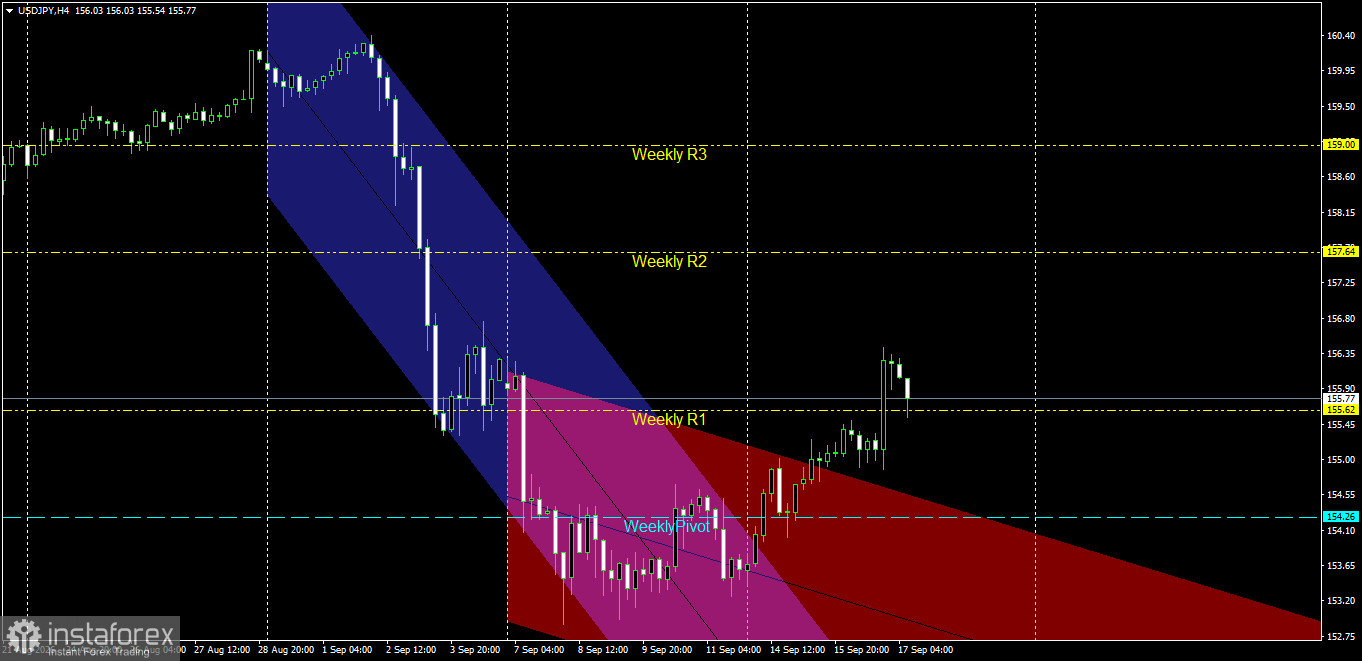Click the 160.40 price scale value
1362x661 pixels.
[x=1340, y=36]
